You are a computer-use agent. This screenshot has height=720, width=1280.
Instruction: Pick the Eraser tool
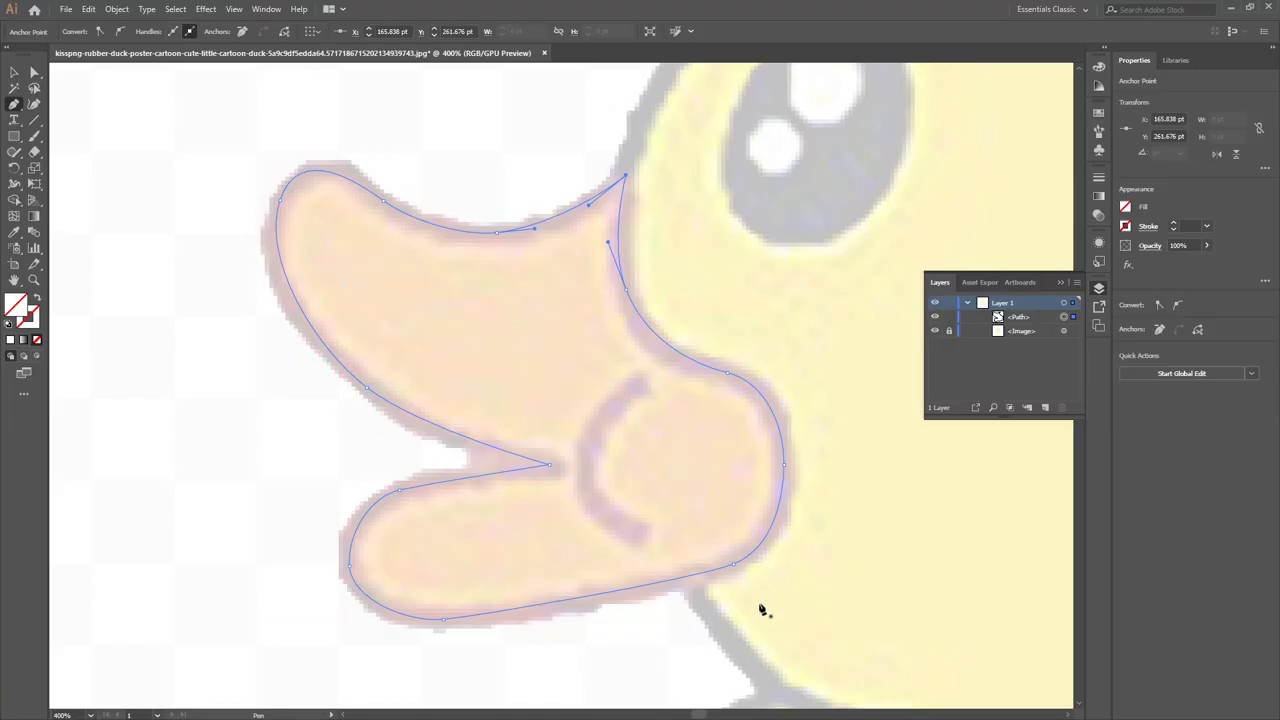tap(34, 152)
